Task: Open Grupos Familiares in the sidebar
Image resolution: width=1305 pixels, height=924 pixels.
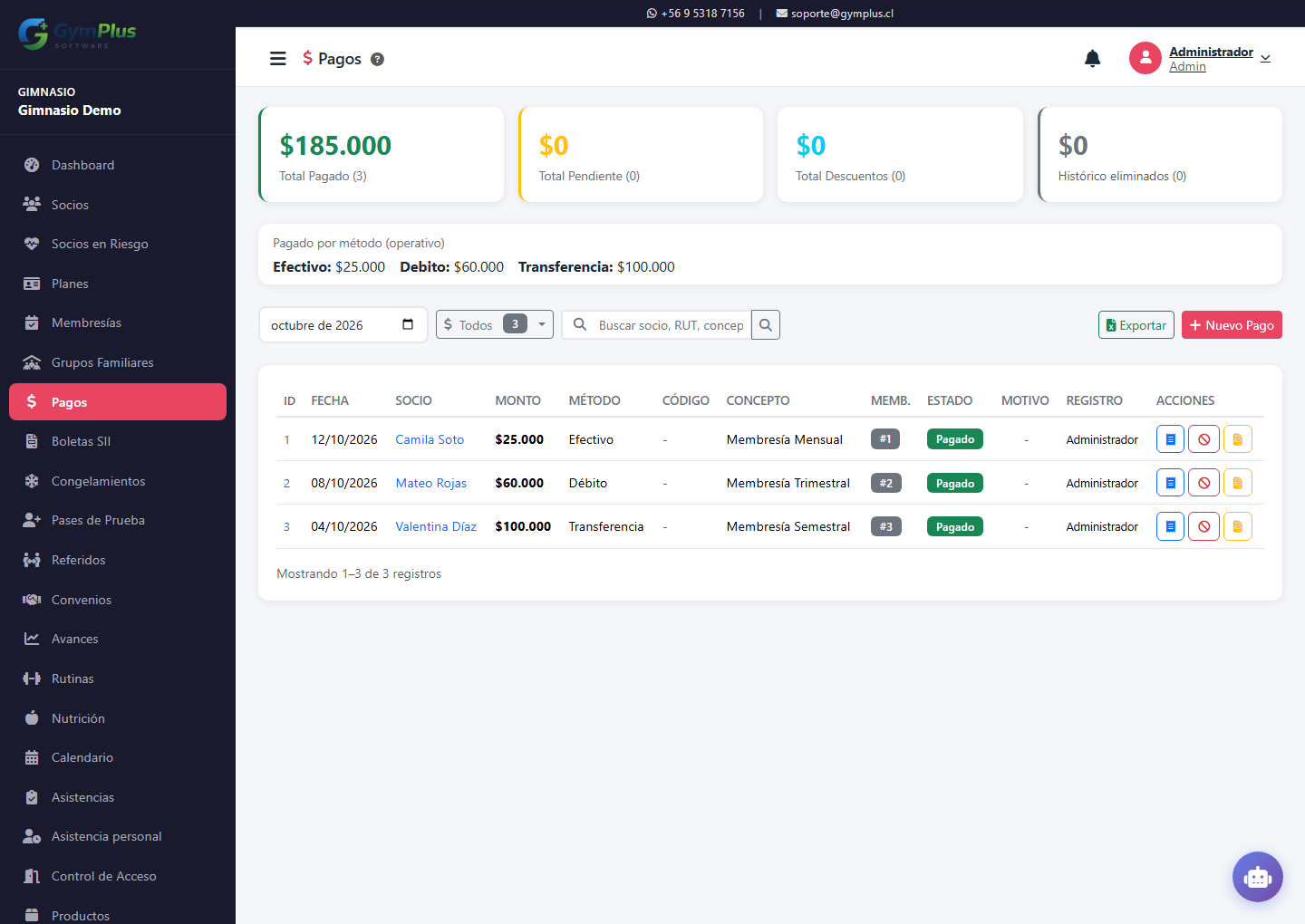Action: [x=118, y=362]
